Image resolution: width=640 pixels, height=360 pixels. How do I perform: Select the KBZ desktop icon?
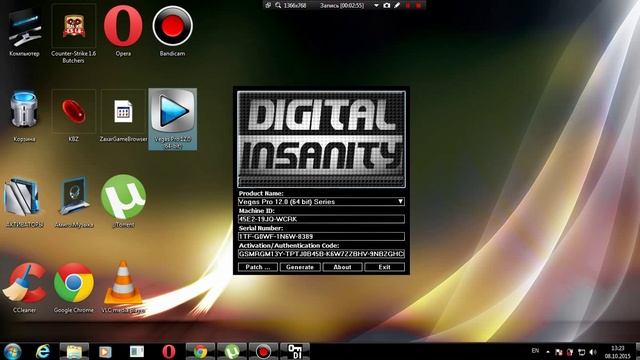(x=73, y=116)
